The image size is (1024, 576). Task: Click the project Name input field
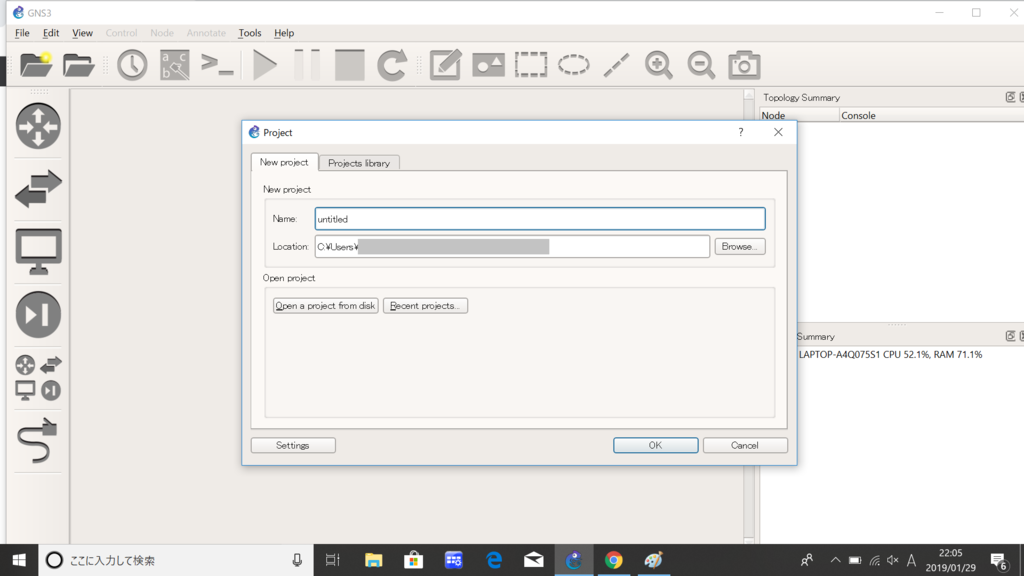tap(539, 219)
